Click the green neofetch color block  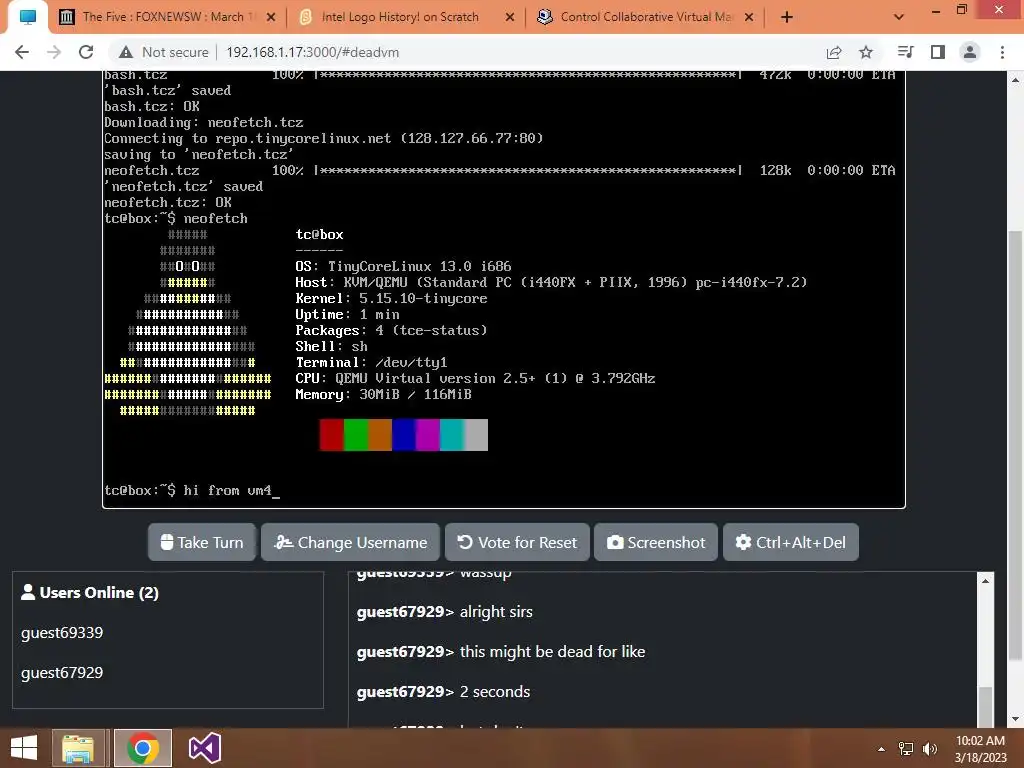[355, 435]
